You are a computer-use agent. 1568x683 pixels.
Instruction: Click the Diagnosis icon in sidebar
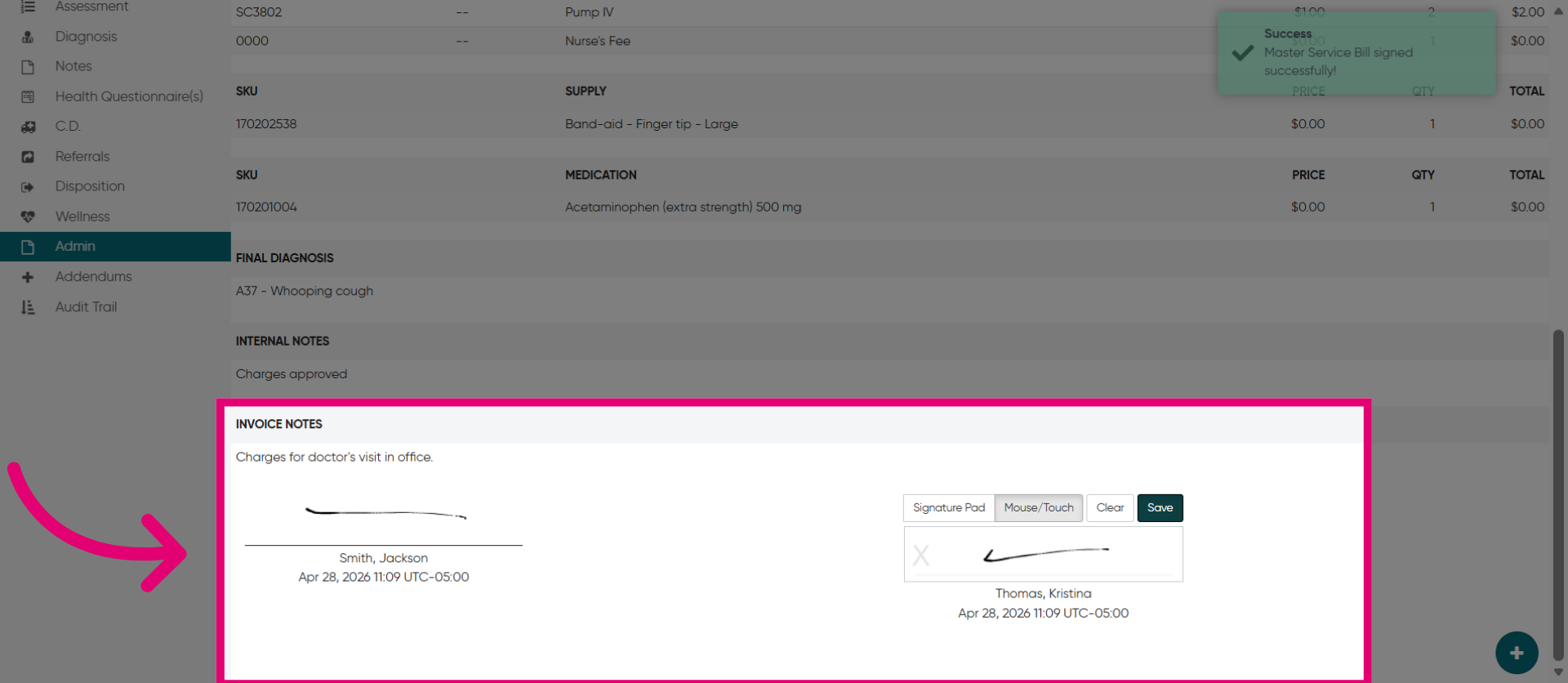[x=28, y=37]
